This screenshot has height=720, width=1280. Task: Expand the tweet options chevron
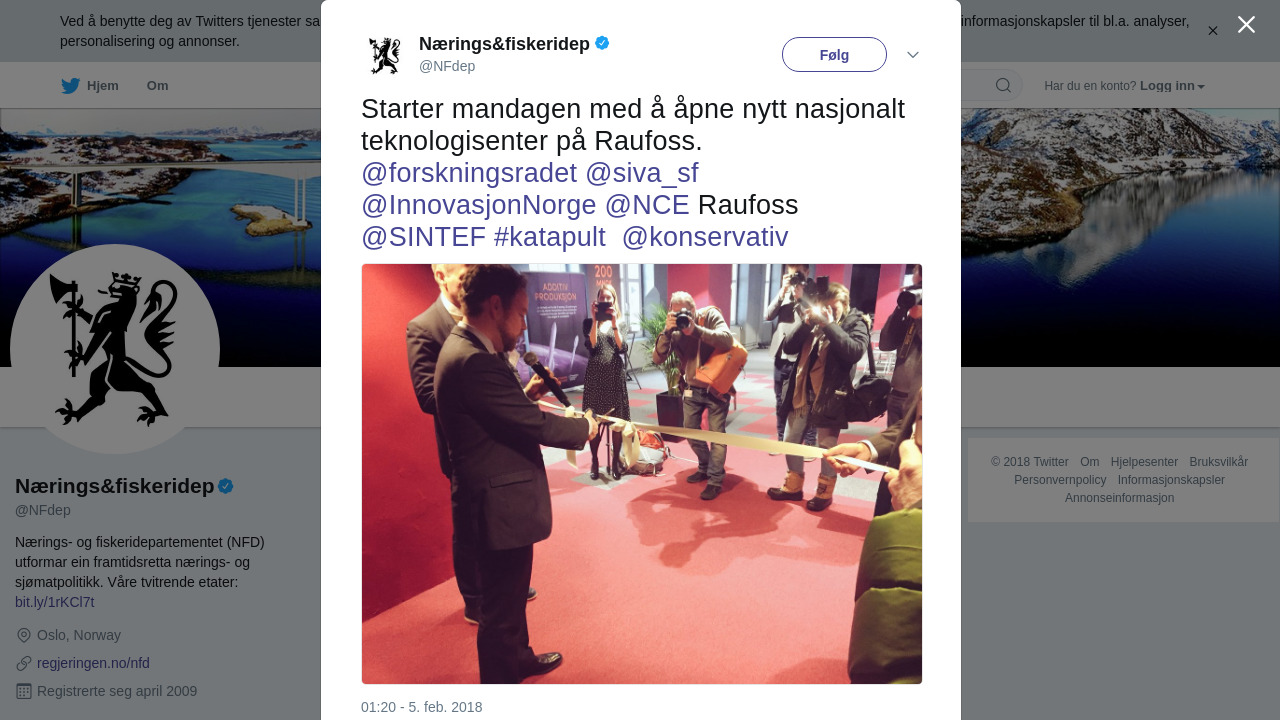[x=913, y=55]
